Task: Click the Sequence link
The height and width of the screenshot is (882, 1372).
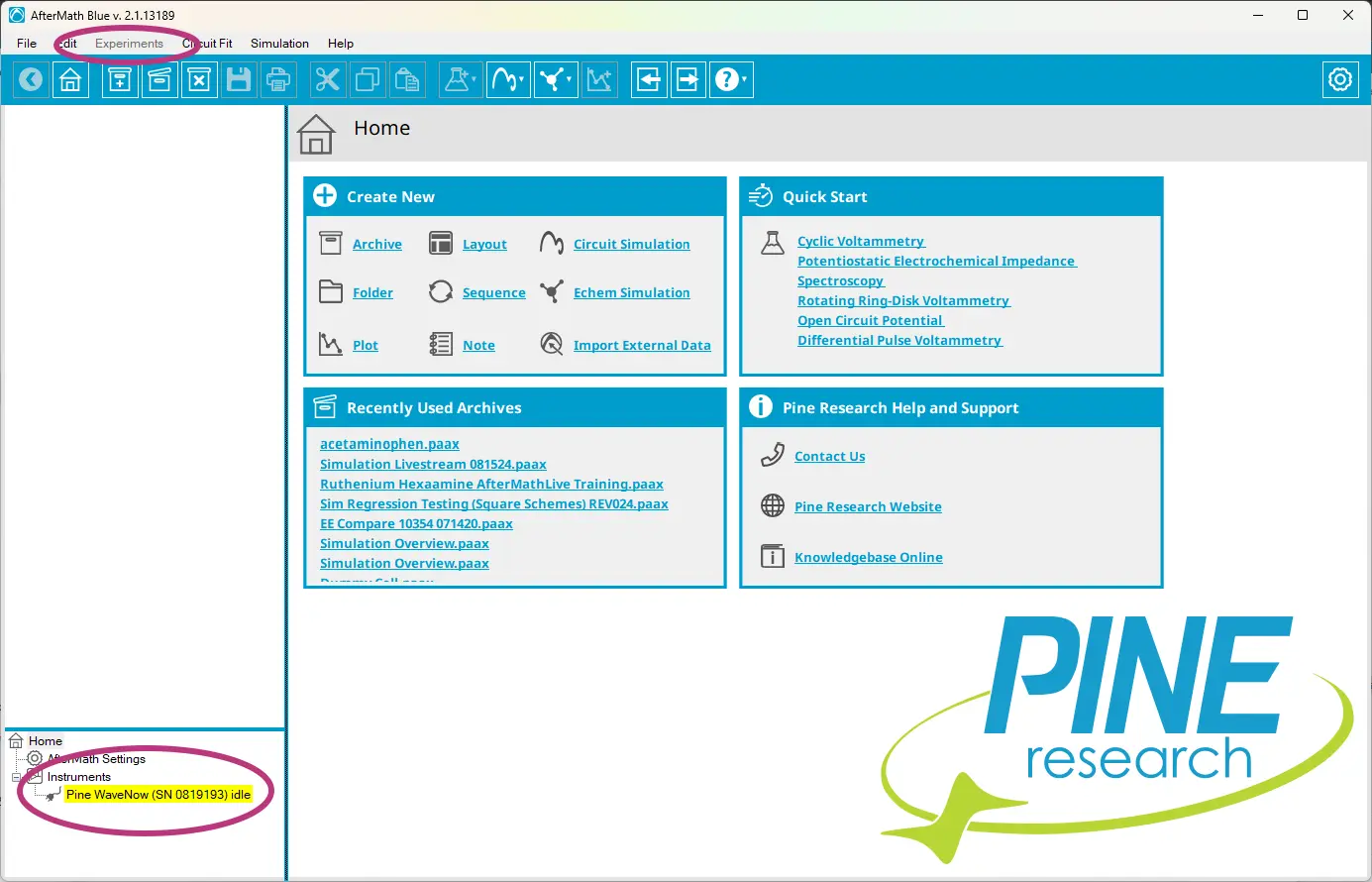Action: point(494,292)
